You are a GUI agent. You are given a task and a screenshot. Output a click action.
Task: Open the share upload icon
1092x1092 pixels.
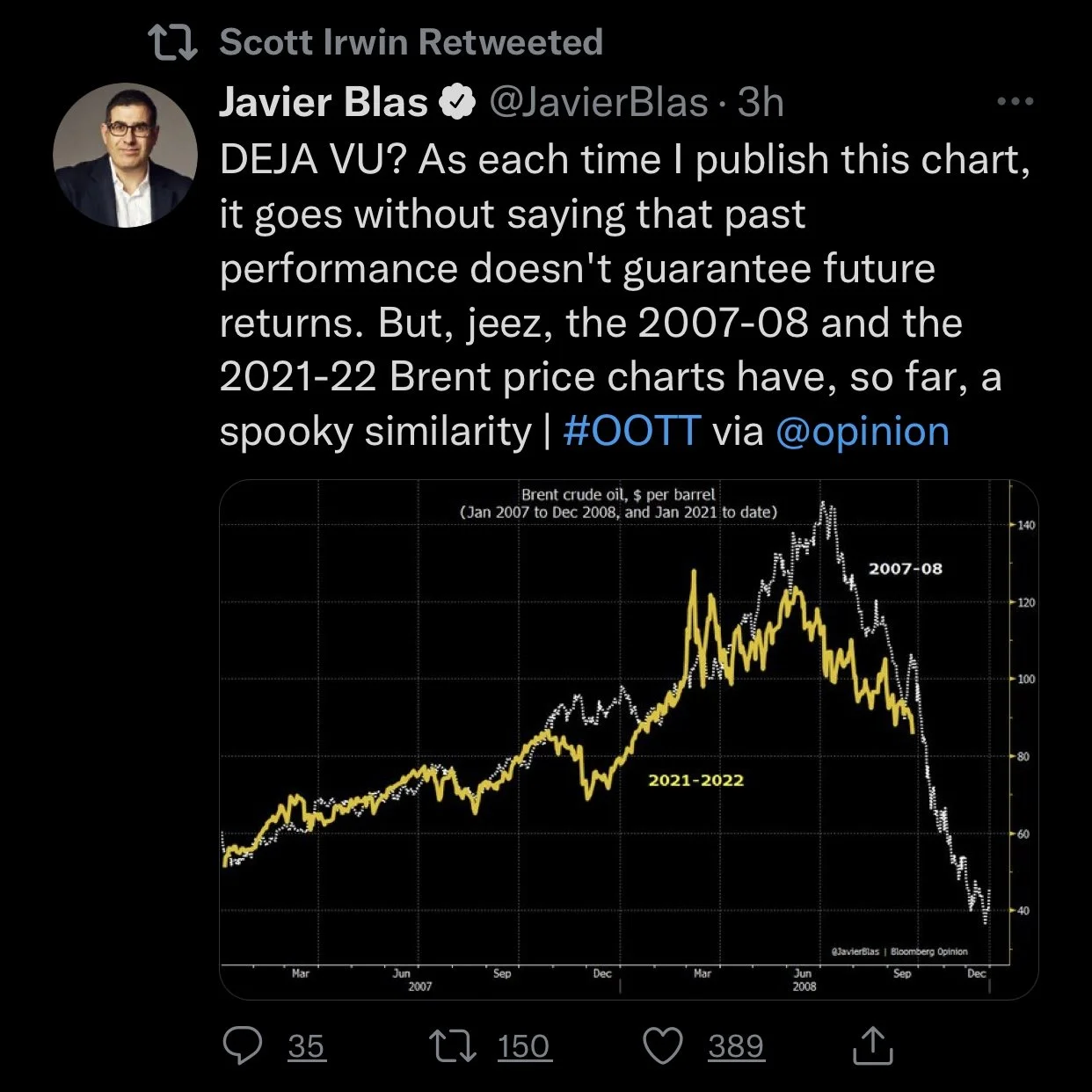coord(873,1045)
